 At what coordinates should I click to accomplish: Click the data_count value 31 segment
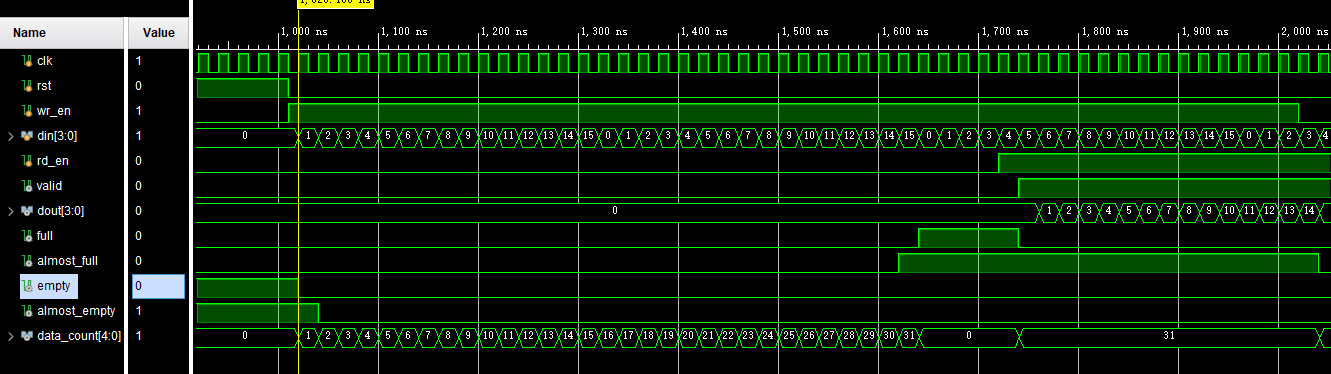[1168, 337]
